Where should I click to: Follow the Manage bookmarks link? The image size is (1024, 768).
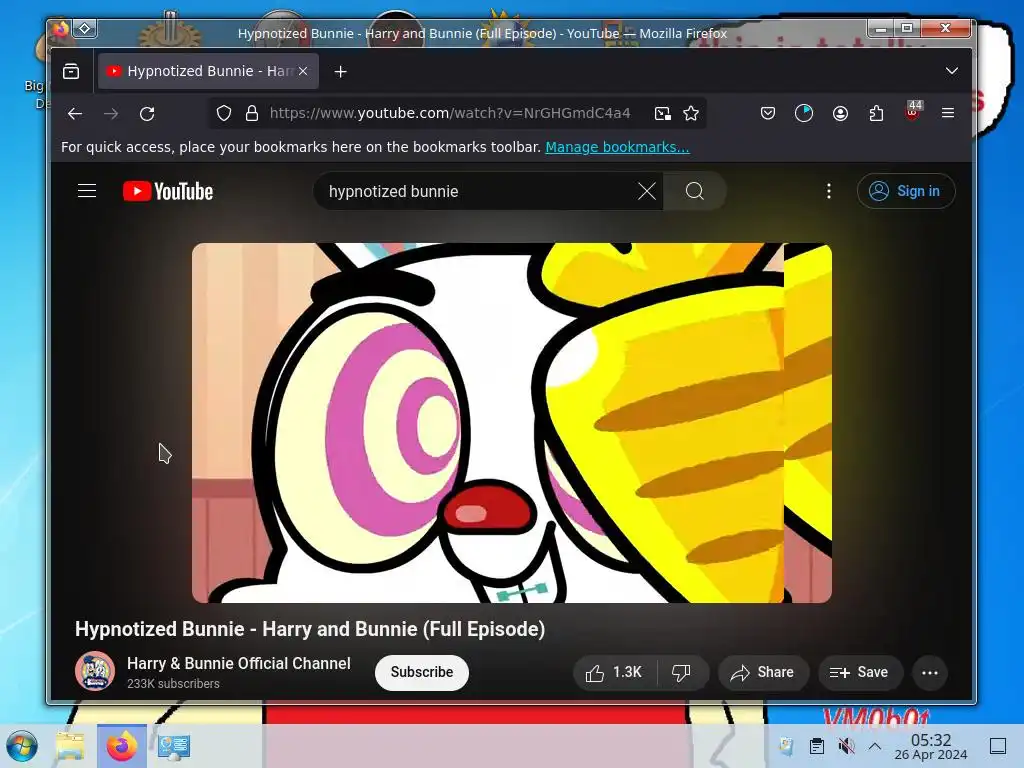617,147
